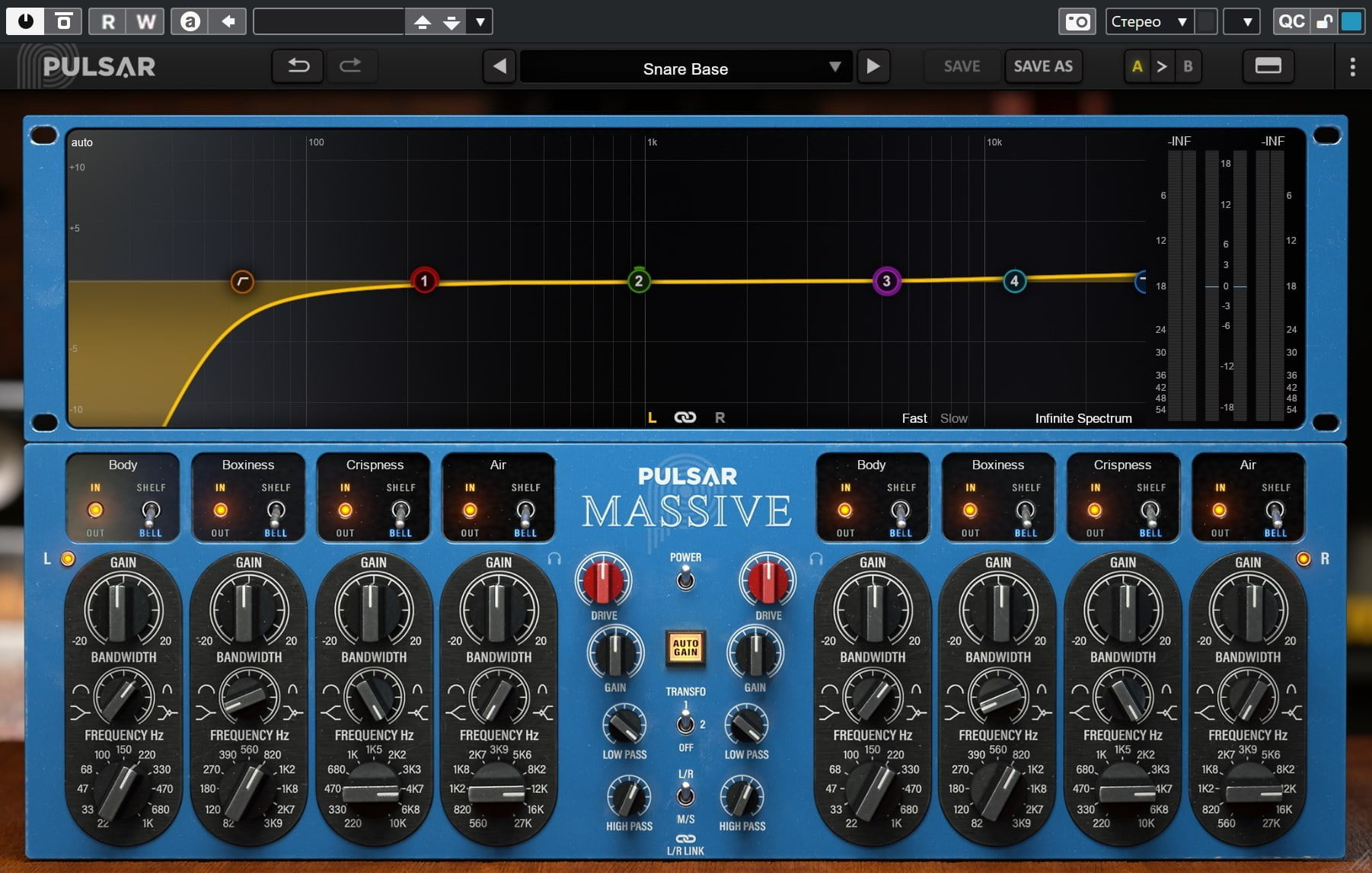Click the redo arrow button

350,66
